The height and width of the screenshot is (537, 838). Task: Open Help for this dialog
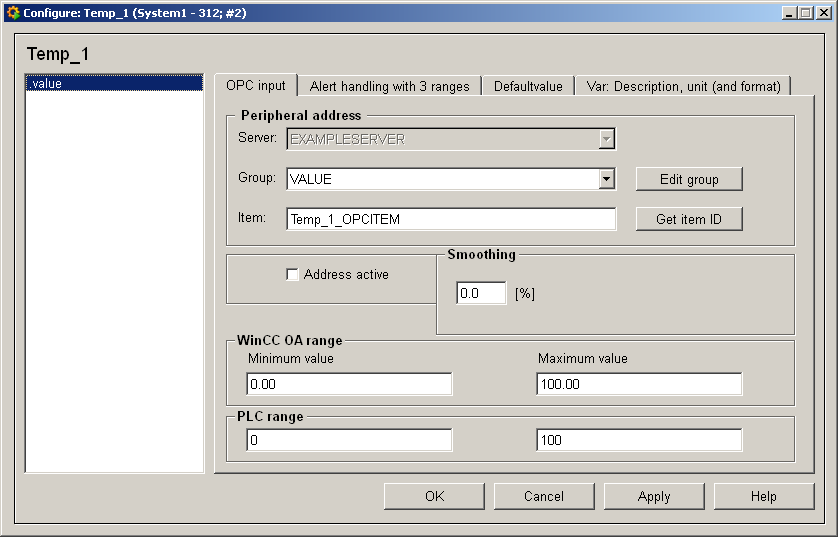764,496
